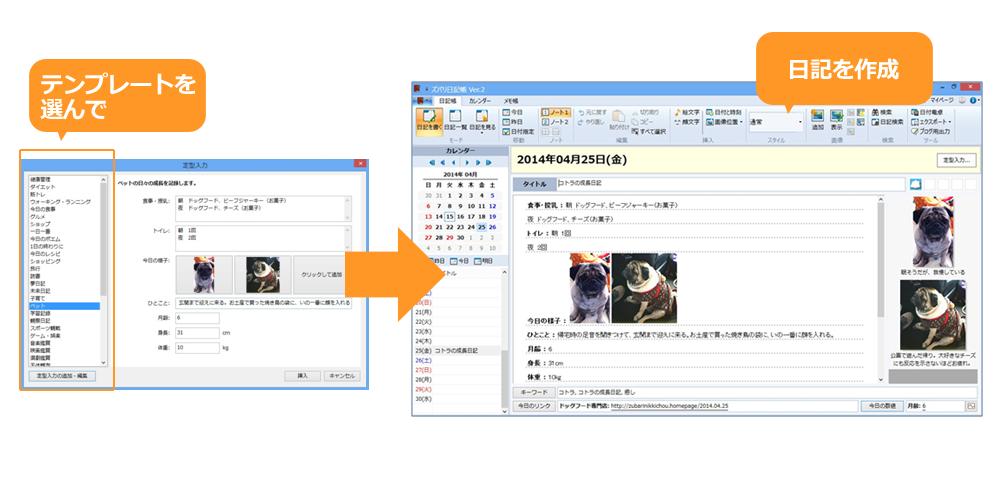1000x500 pixels.
Task: Switch to メモ帳 ribbon tab
Action: point(511,101)
